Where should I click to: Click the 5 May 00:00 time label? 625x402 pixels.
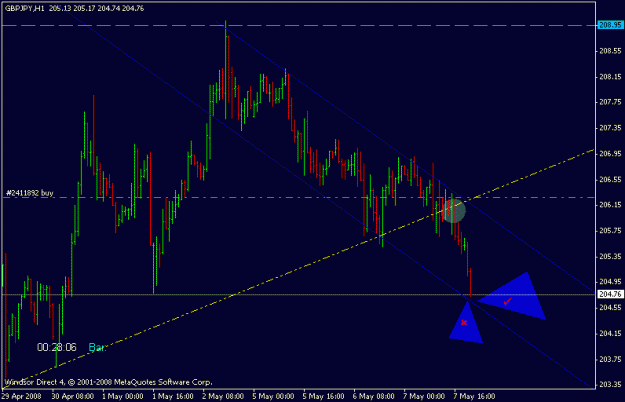273,396
